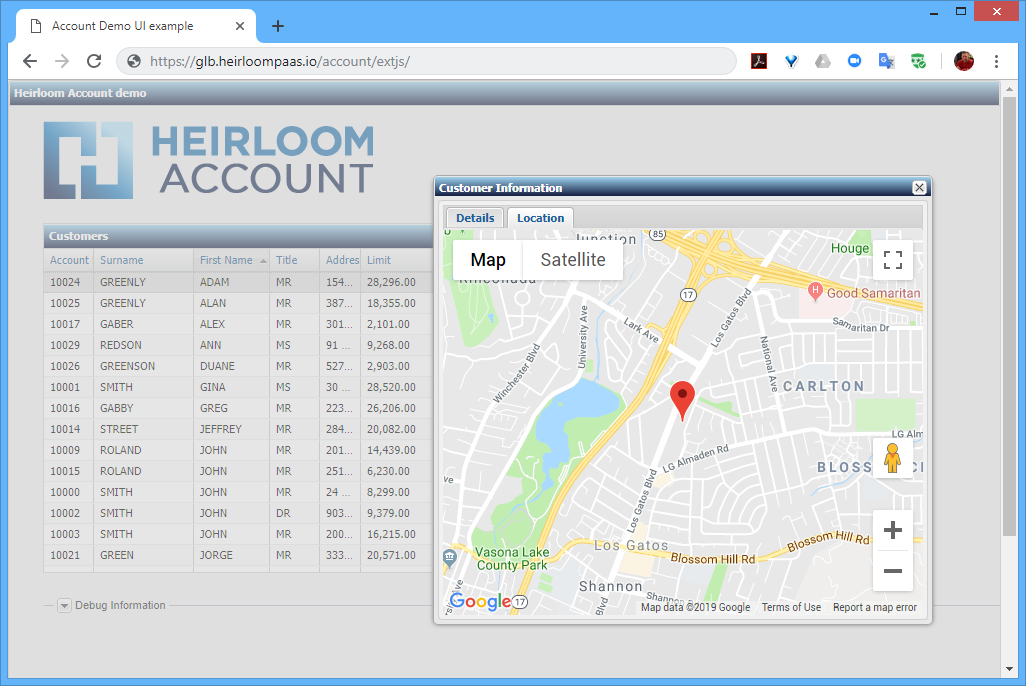Sort customers by First Name column
Image resolution: width=1026 pixels, height=686 pixels.
232,260
